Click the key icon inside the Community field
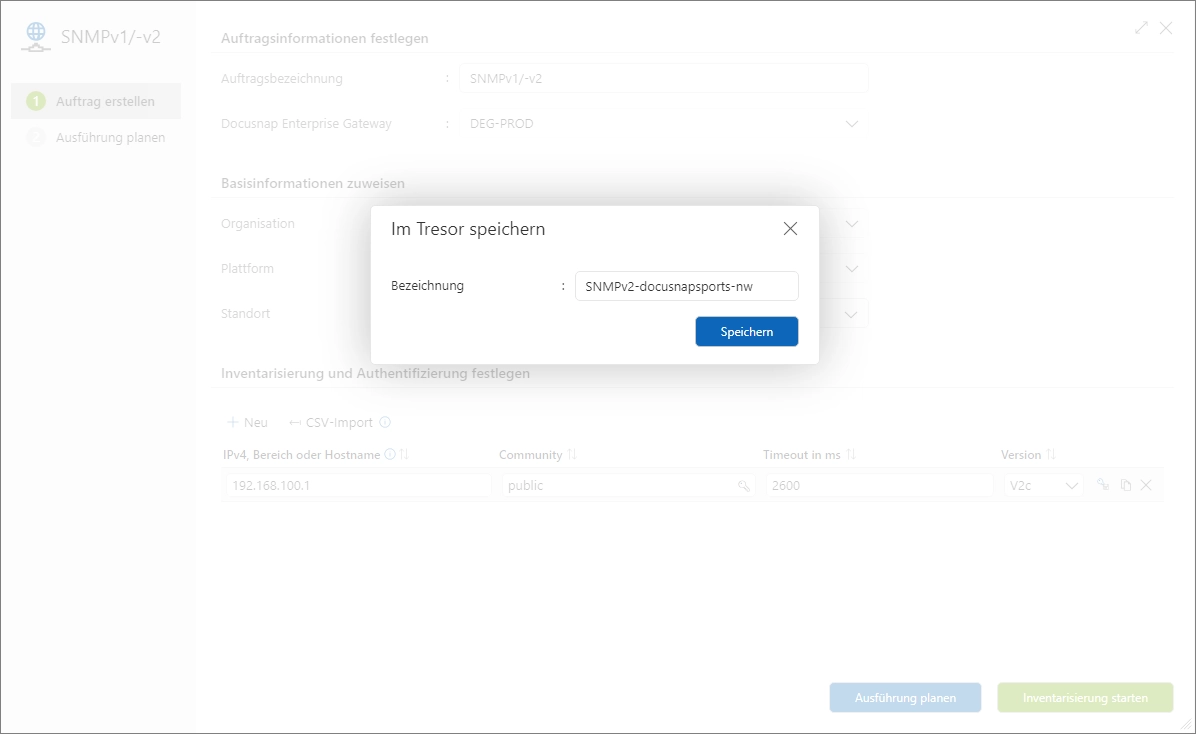The width and height of the screenshot is (1196, 734). point(743,485)
